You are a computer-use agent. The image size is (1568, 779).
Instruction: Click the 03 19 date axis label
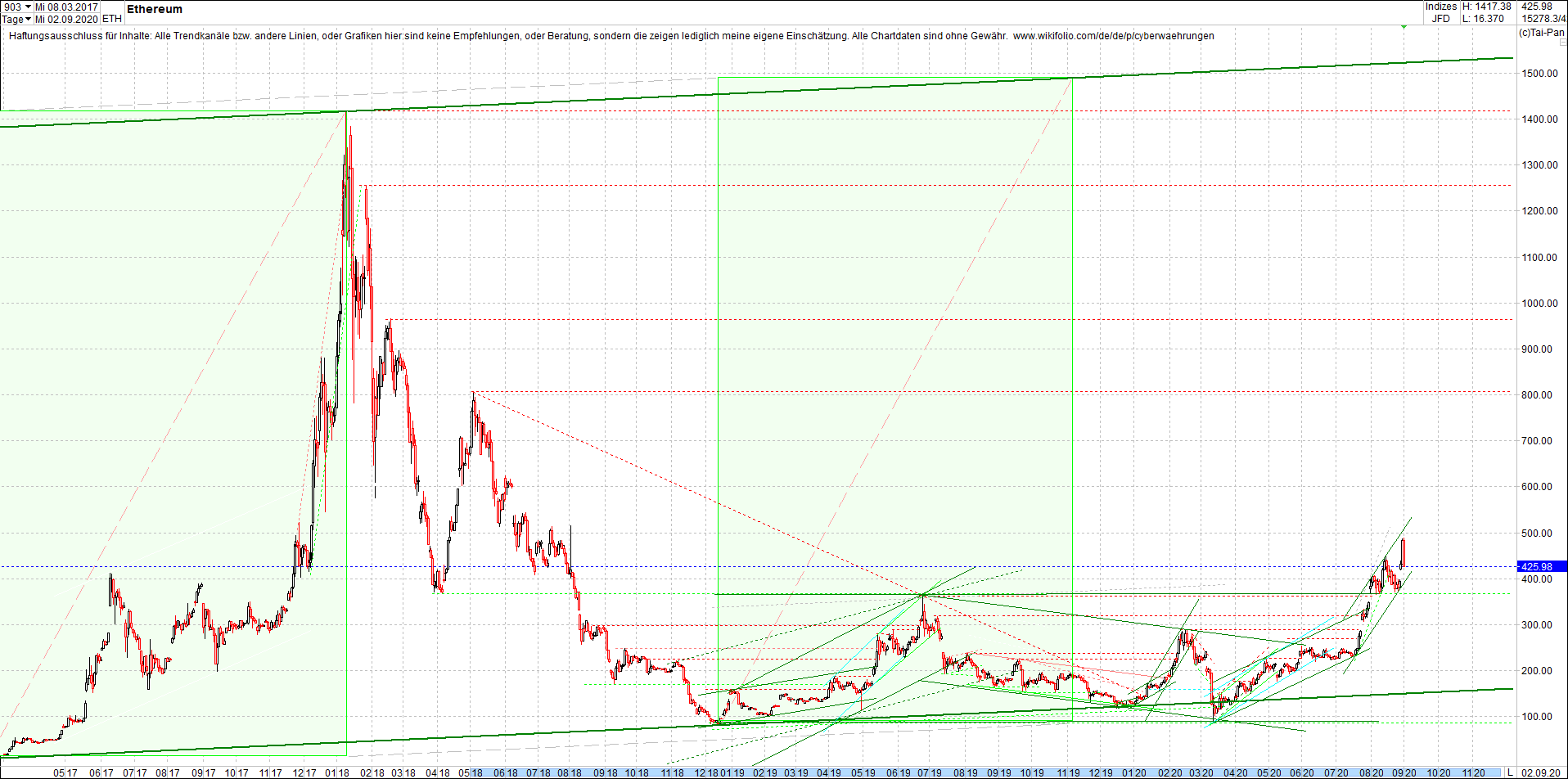click(795, 773)
